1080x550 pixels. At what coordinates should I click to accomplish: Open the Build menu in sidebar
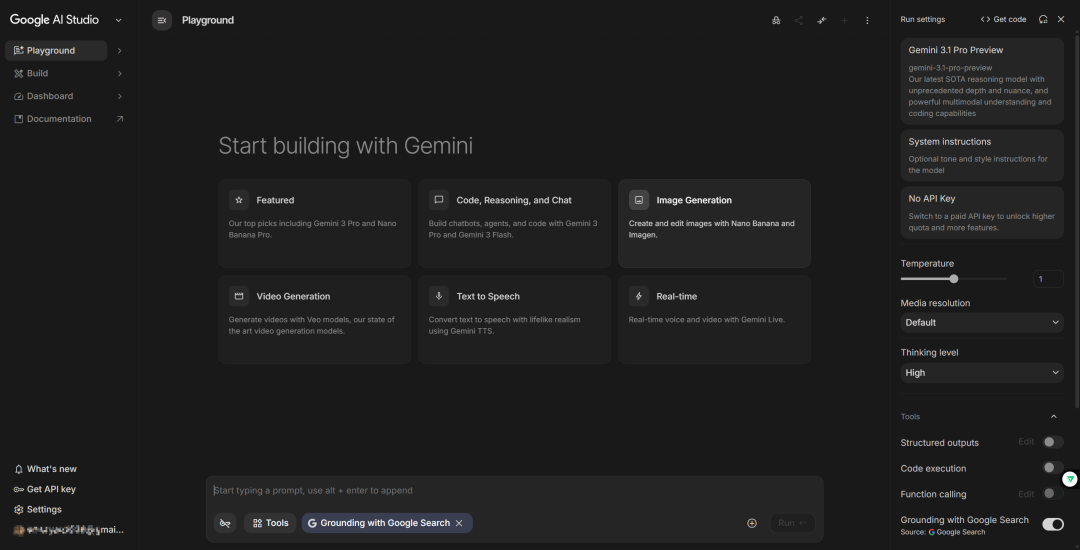tap(38, 73)
